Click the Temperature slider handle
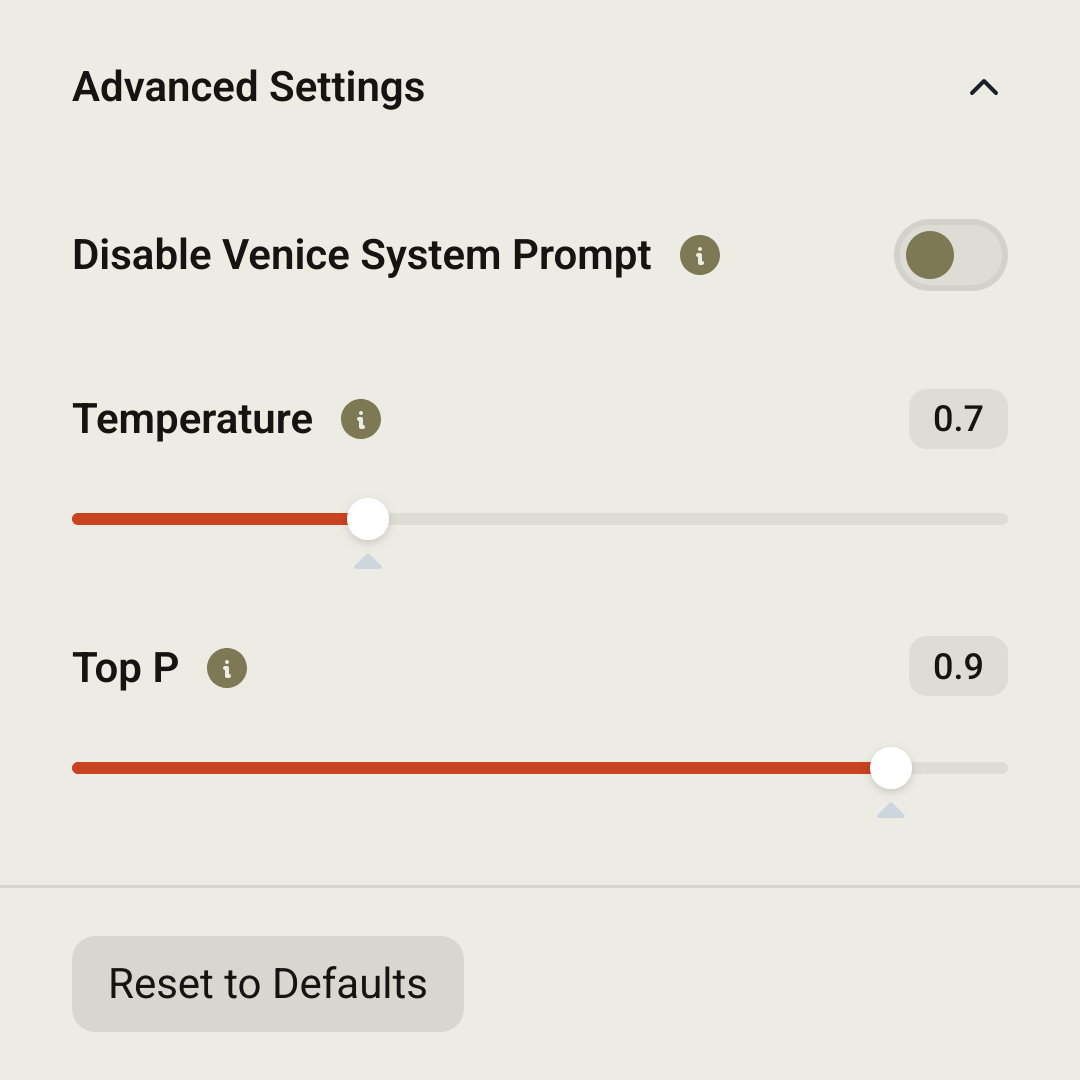Image resolution: width=1080 pixels, height=1080 pixels. (368, 519)
